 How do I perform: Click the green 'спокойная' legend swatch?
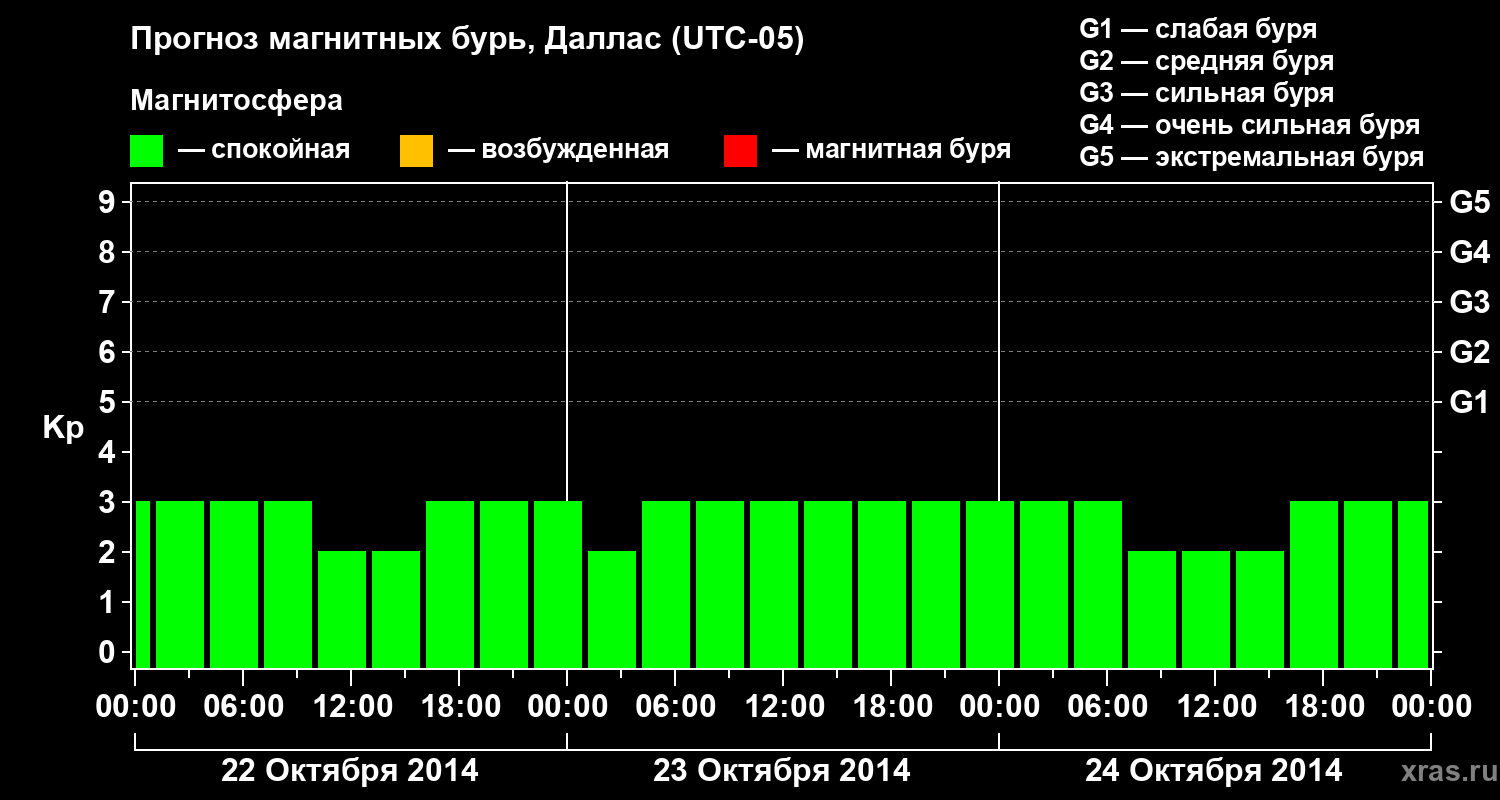(x=147, y=151)
